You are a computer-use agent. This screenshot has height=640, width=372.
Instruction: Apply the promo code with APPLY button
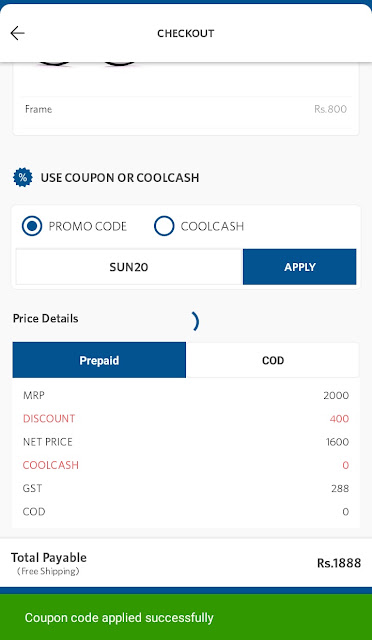click(x=299, y=267)
